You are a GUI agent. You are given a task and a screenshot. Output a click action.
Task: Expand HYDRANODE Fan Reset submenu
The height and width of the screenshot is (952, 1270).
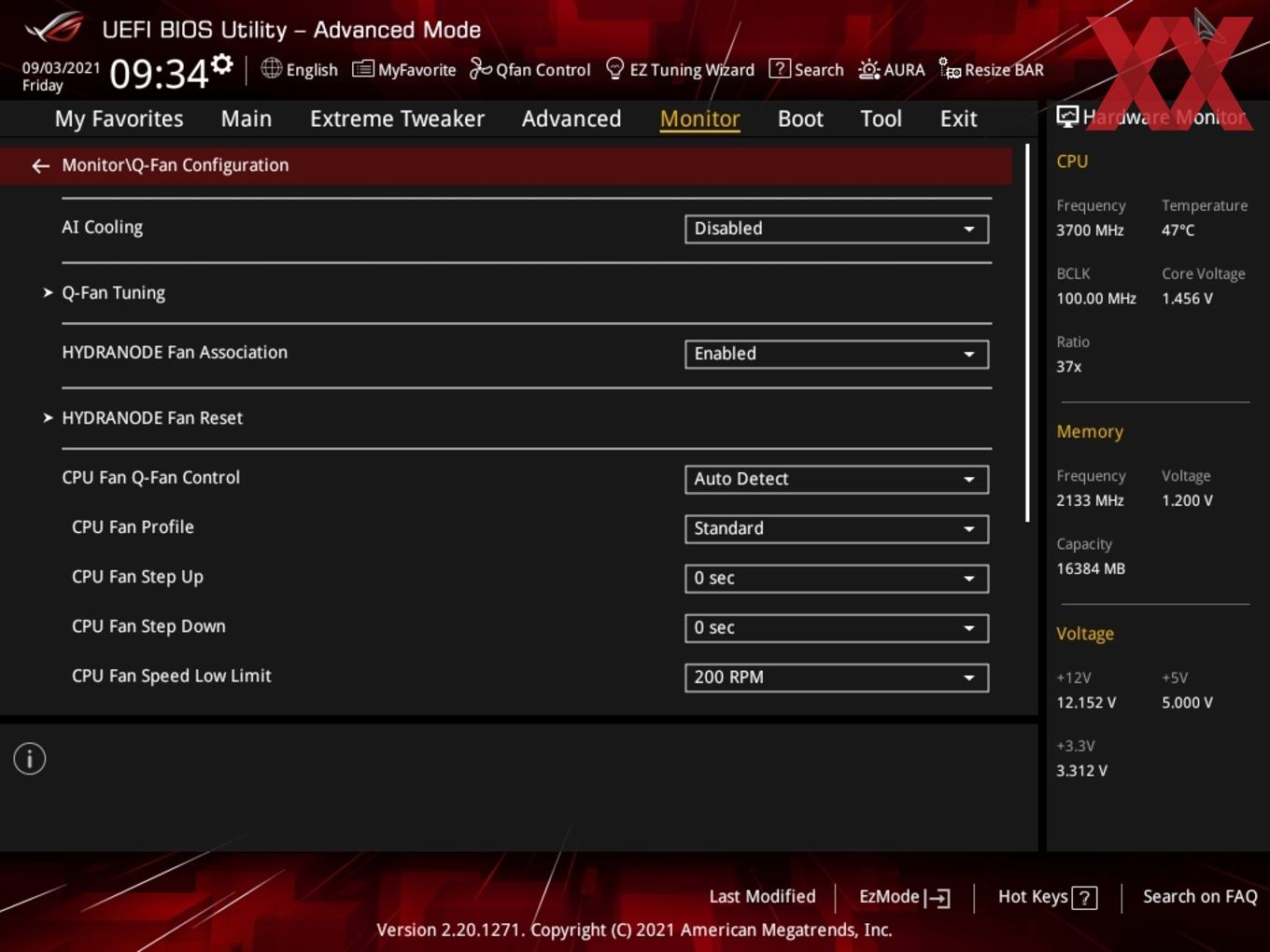pos(151,418)
